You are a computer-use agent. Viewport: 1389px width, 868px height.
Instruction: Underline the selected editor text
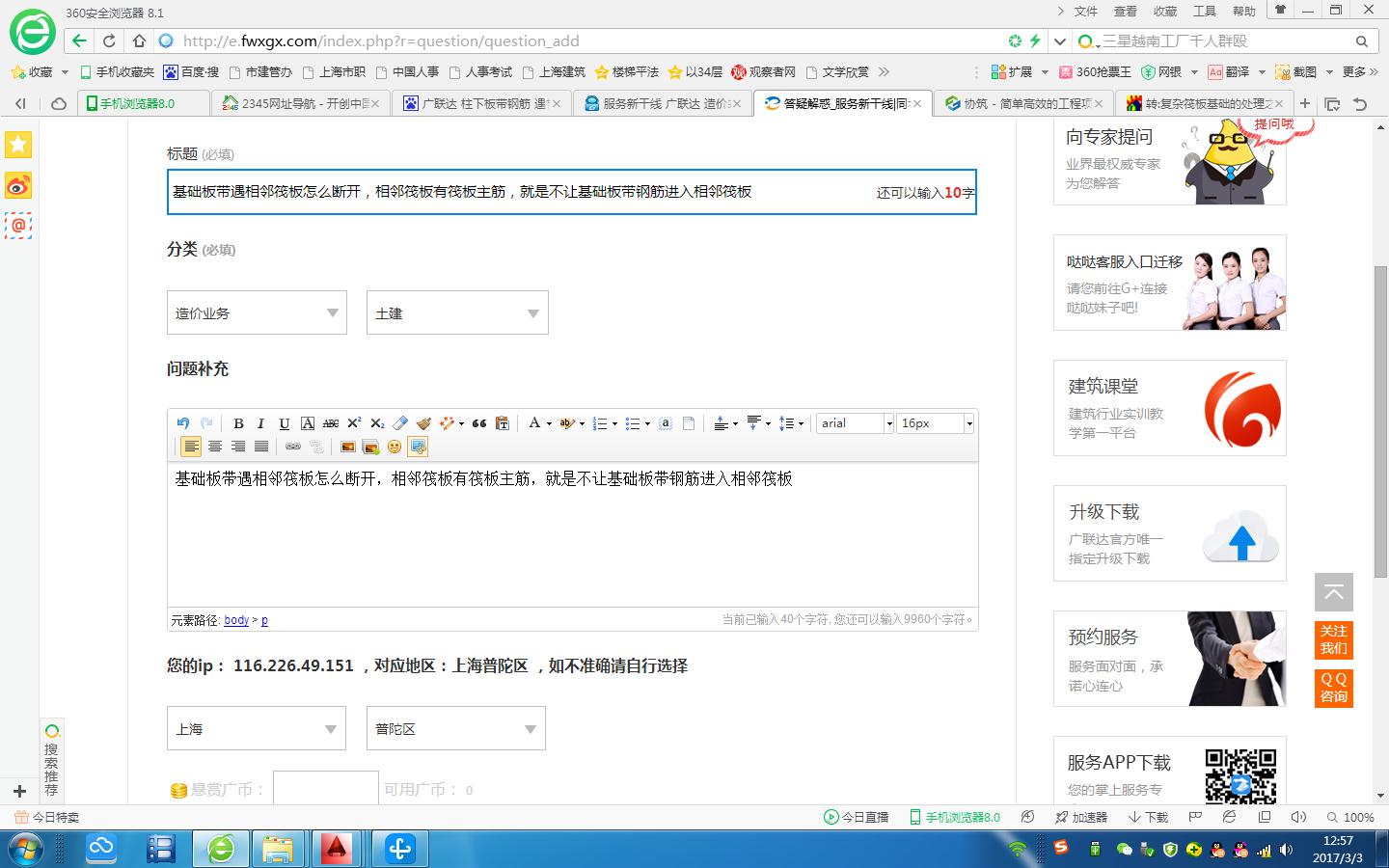[284, 423]
